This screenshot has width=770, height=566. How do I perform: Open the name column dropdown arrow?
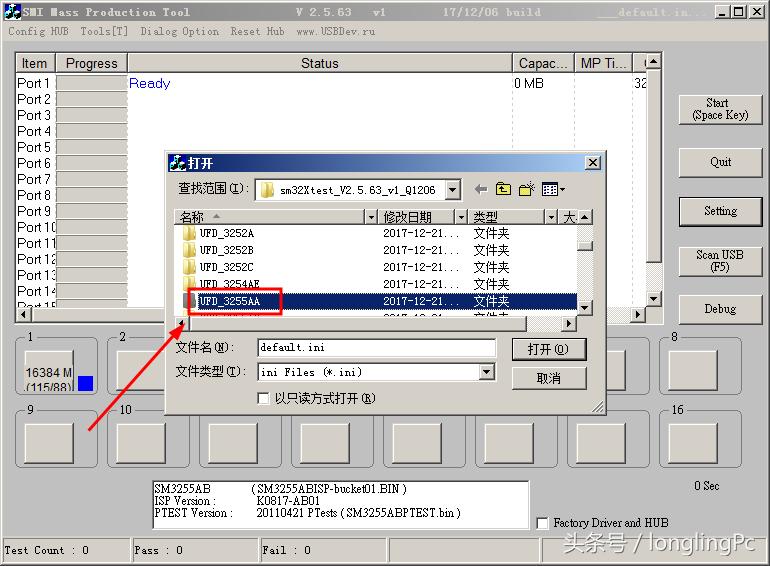pyautogui.click(x=371, y=217)
